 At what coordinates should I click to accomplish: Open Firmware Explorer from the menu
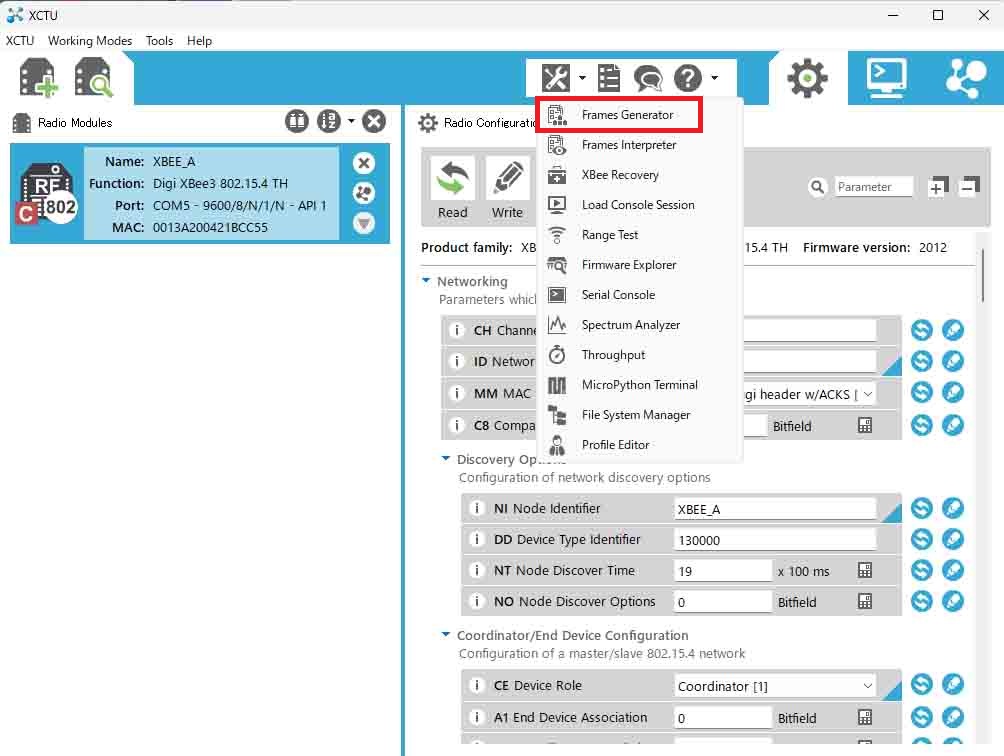click(639, 265)
